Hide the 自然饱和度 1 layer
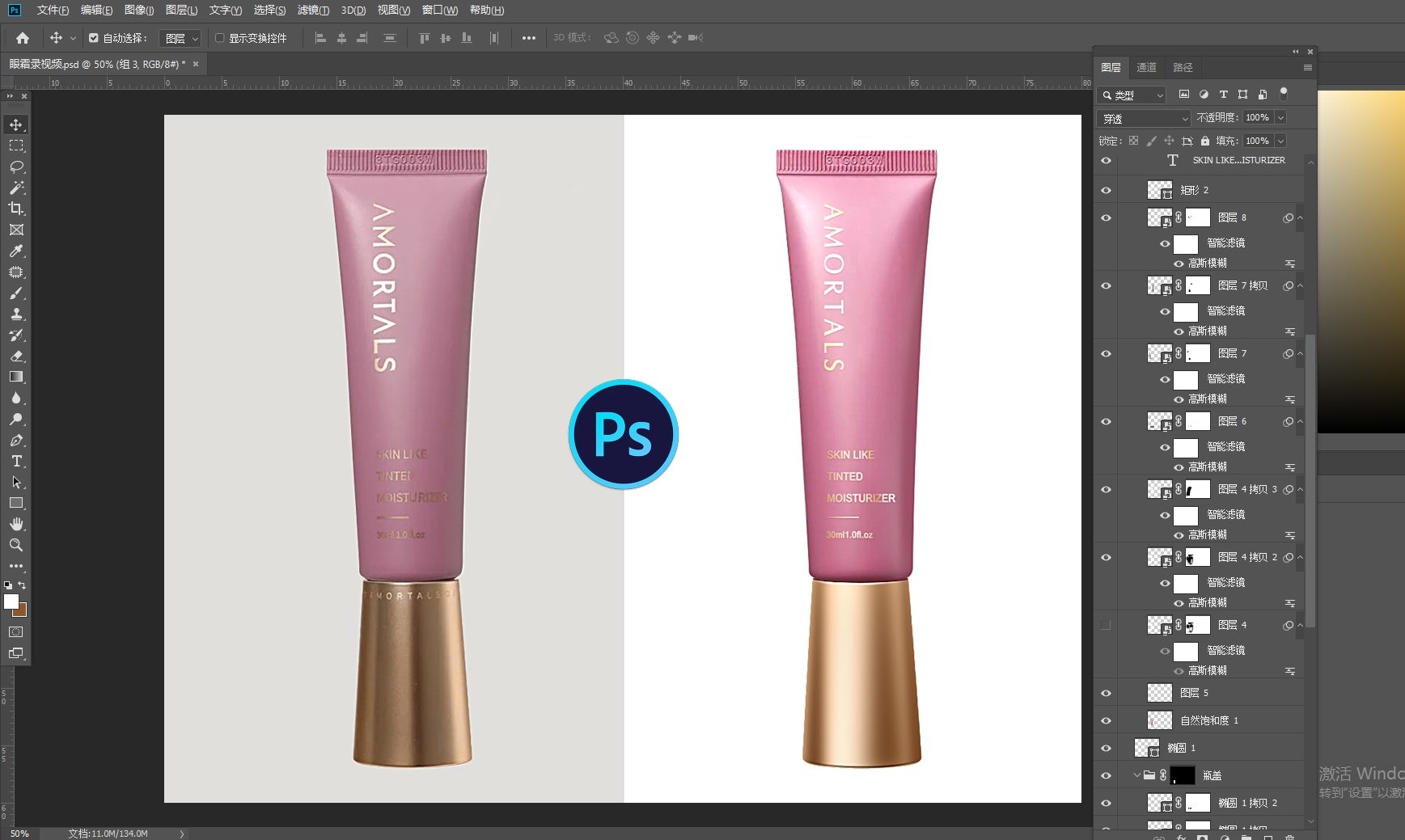The height and width of the screenshot is (840, 1405). pyautogui.click(x=1106, y=720)
